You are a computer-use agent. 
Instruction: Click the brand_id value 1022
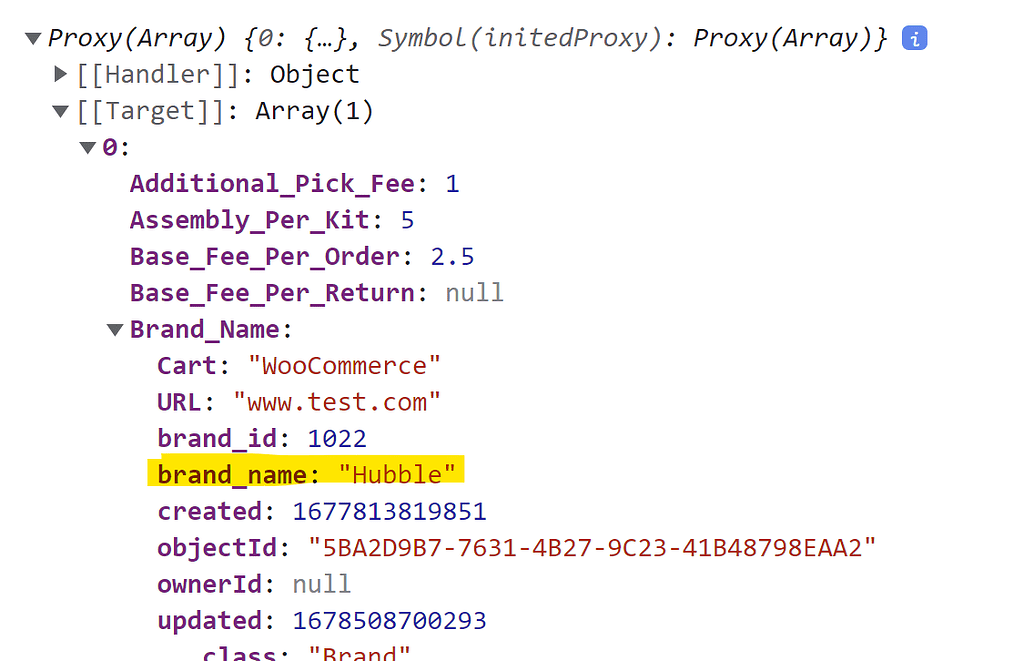pos(337,438)
